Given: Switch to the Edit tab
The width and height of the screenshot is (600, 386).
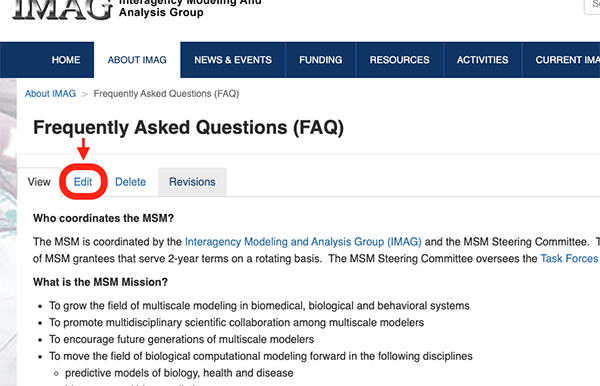Looking at the screenshot, I should 83,182.
